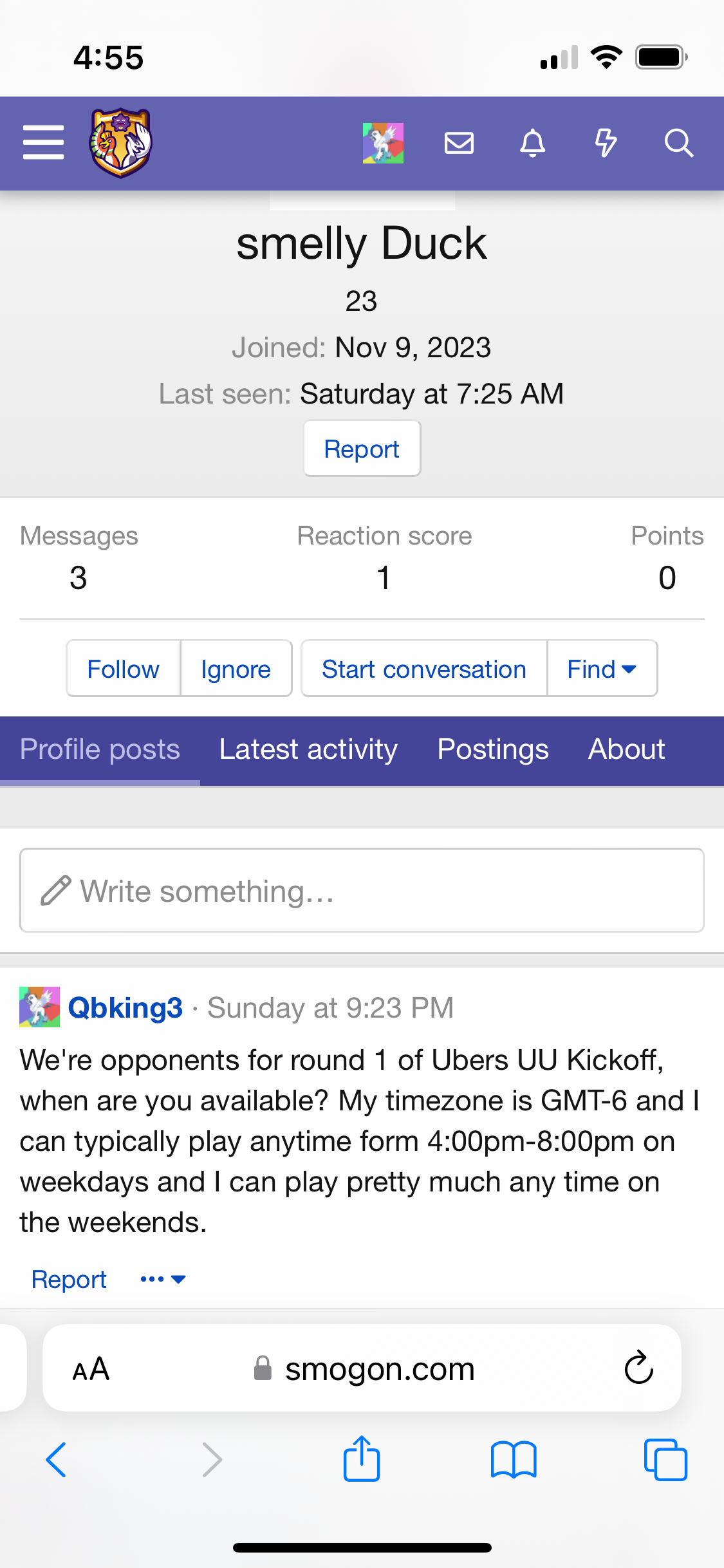The image size is (724, 1568).
Task: Switch to the Postings tab
Action: (x=493, y=750)
